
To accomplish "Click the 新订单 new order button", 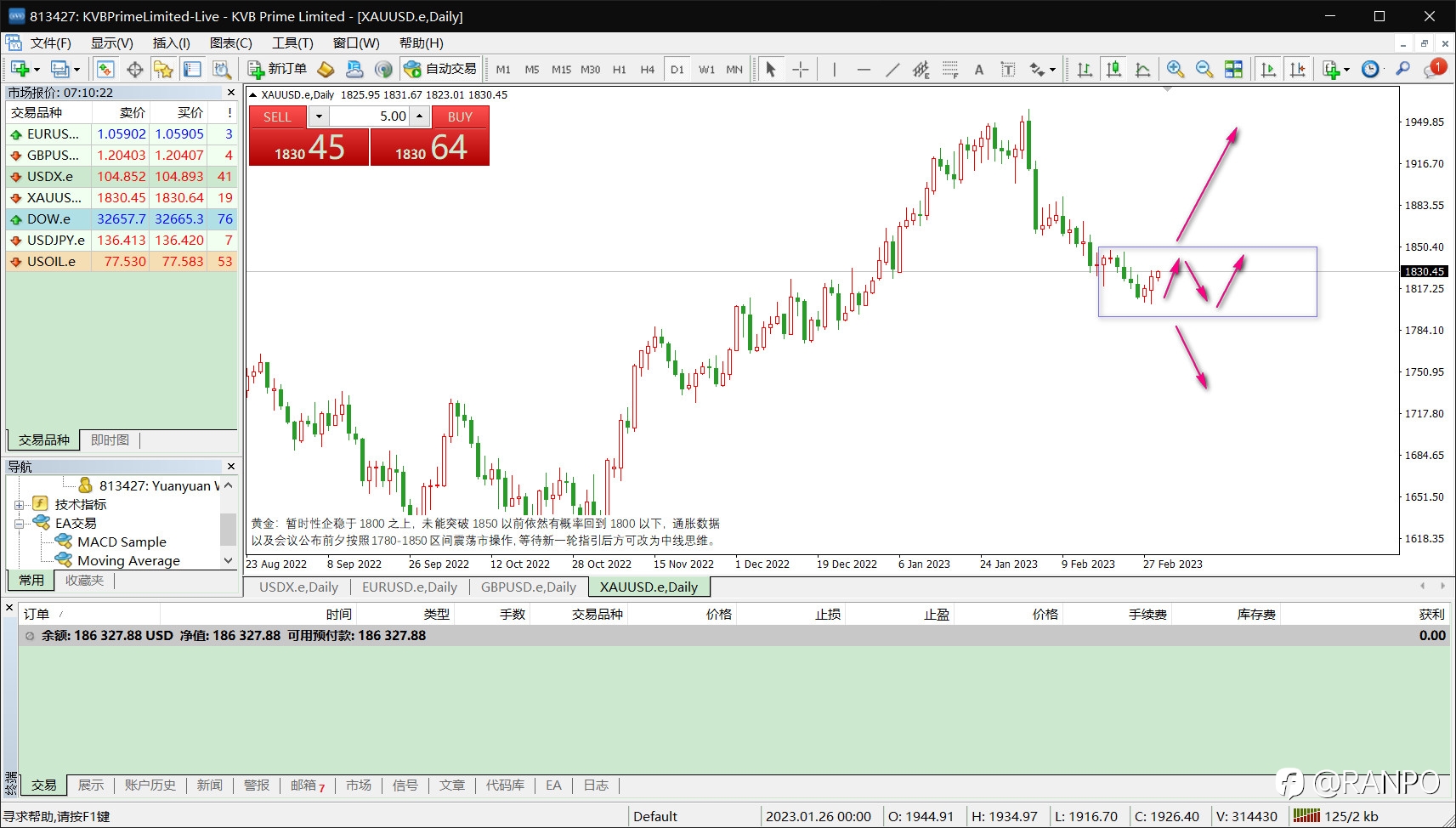I will coord(277,69).
